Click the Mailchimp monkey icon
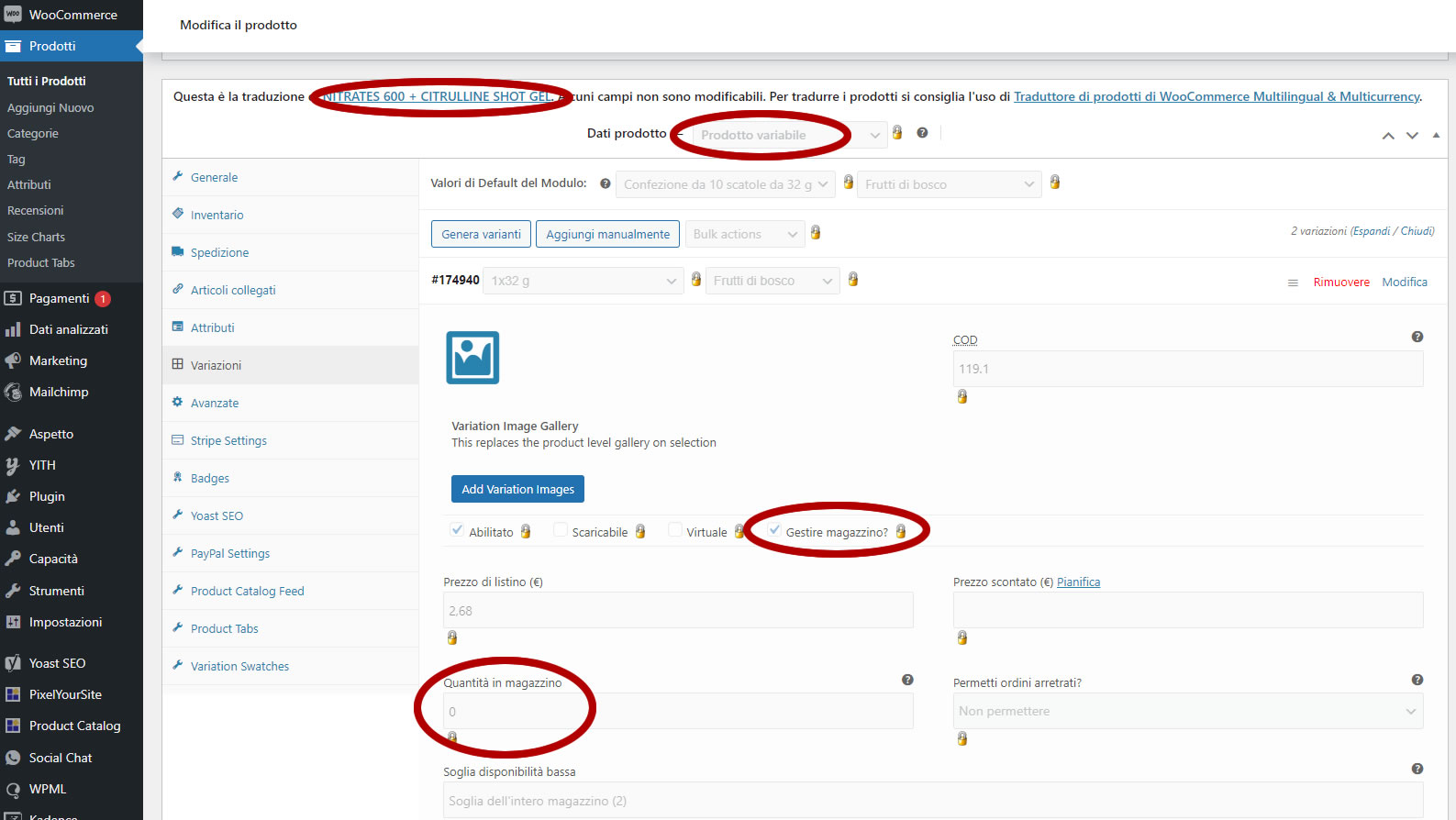Screen dimensions: 1456x820 coord(13,392)
